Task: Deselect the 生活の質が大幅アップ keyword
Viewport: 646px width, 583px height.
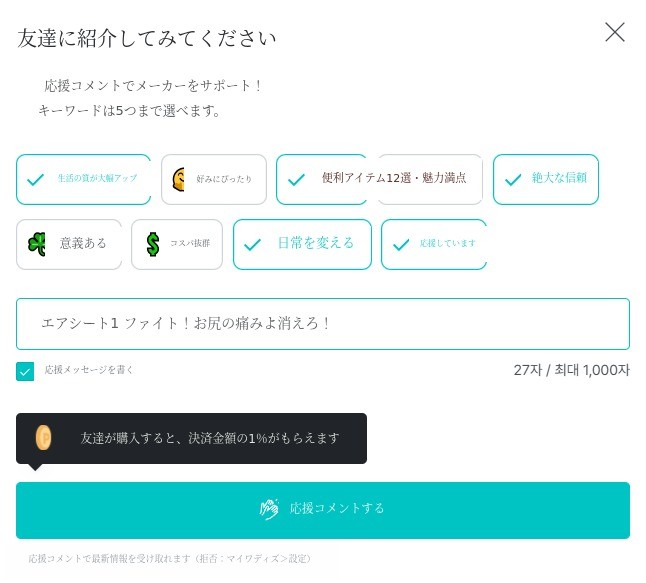Action: pos(84,179)
